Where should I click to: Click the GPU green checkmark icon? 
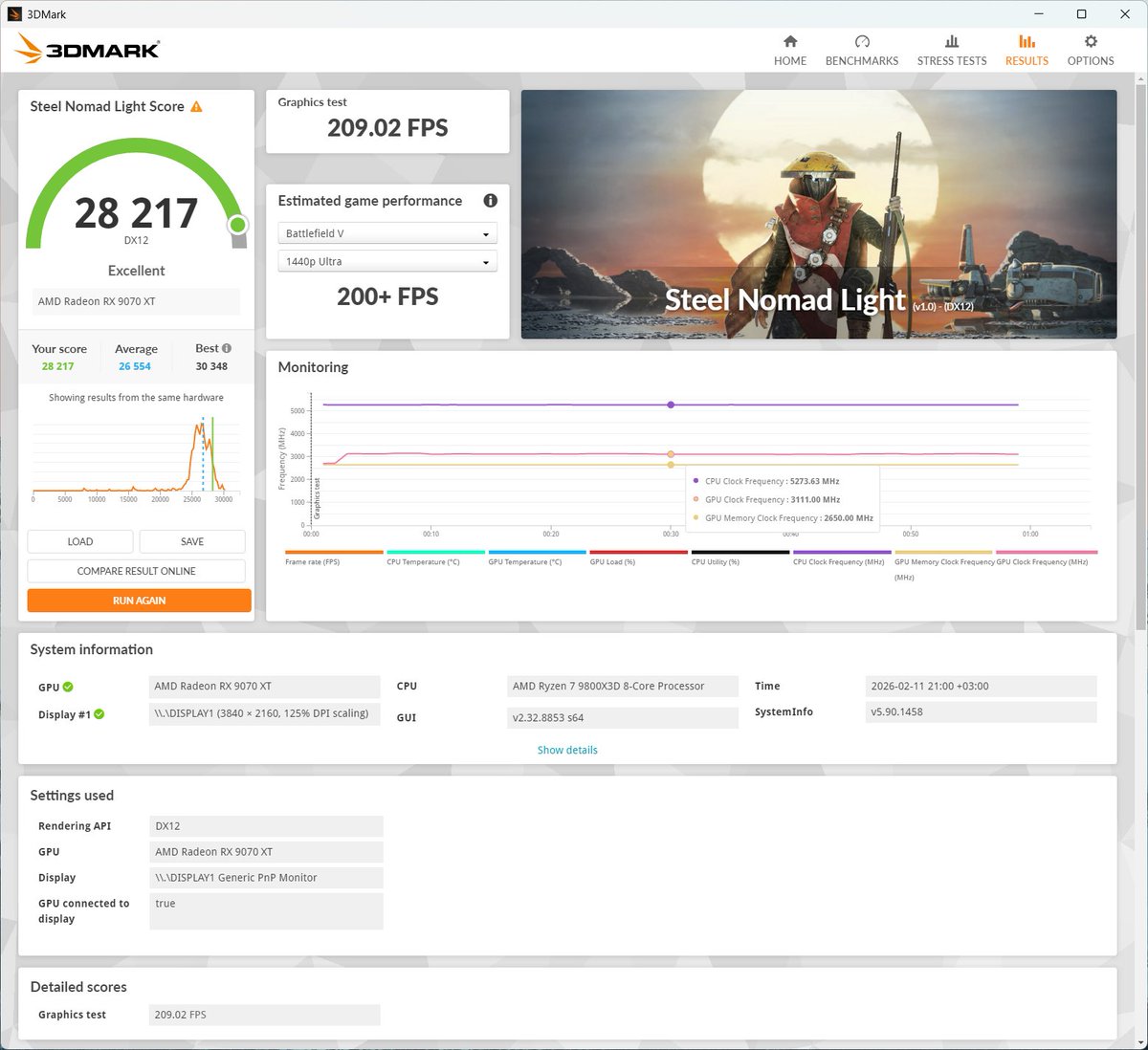point(68,687)
